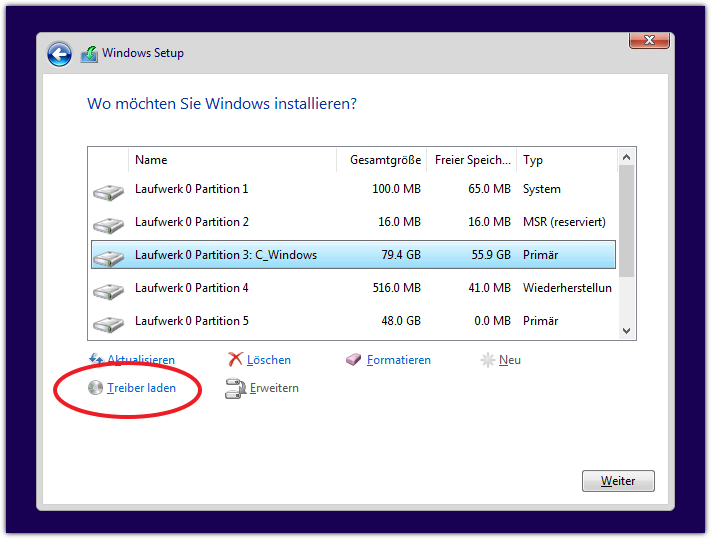Sort by the Gesamtgröße column header
This screenshot has height=539, width=711.
(x=381, y=160)
